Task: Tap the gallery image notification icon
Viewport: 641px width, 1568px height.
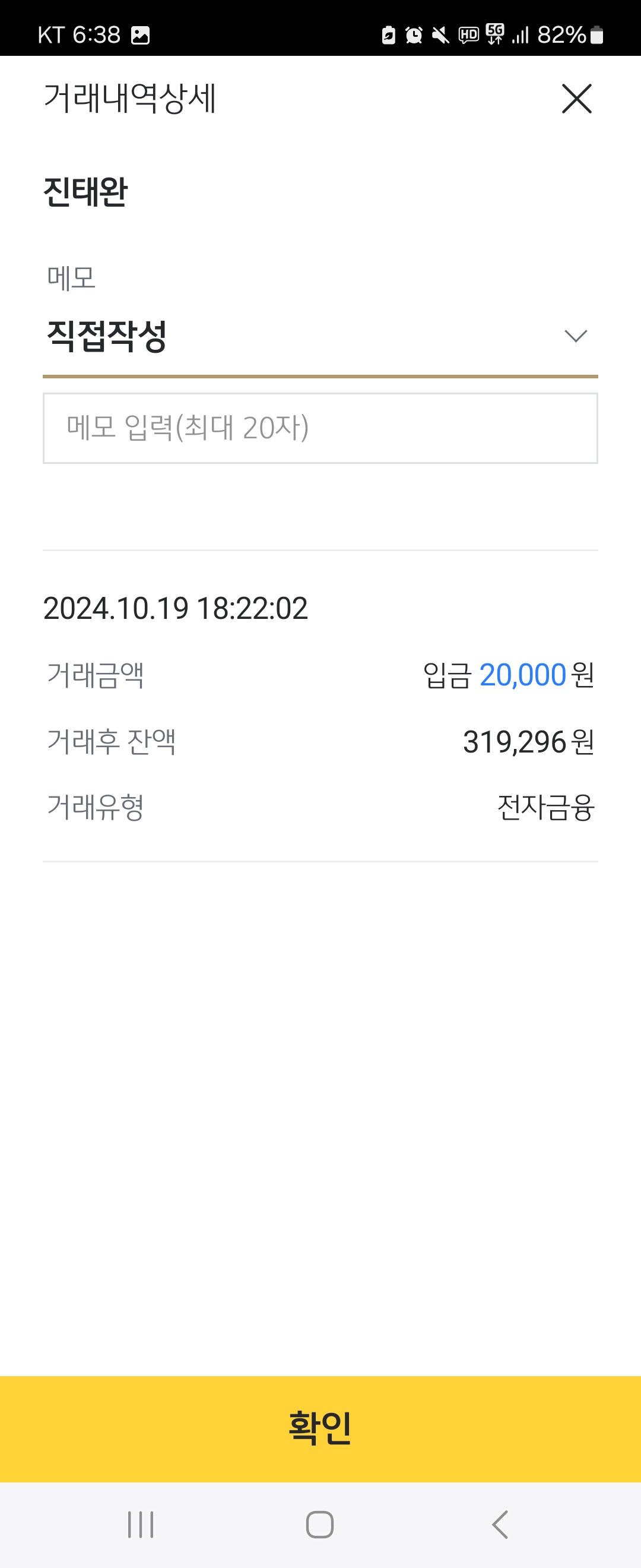Action: [141, 35]
